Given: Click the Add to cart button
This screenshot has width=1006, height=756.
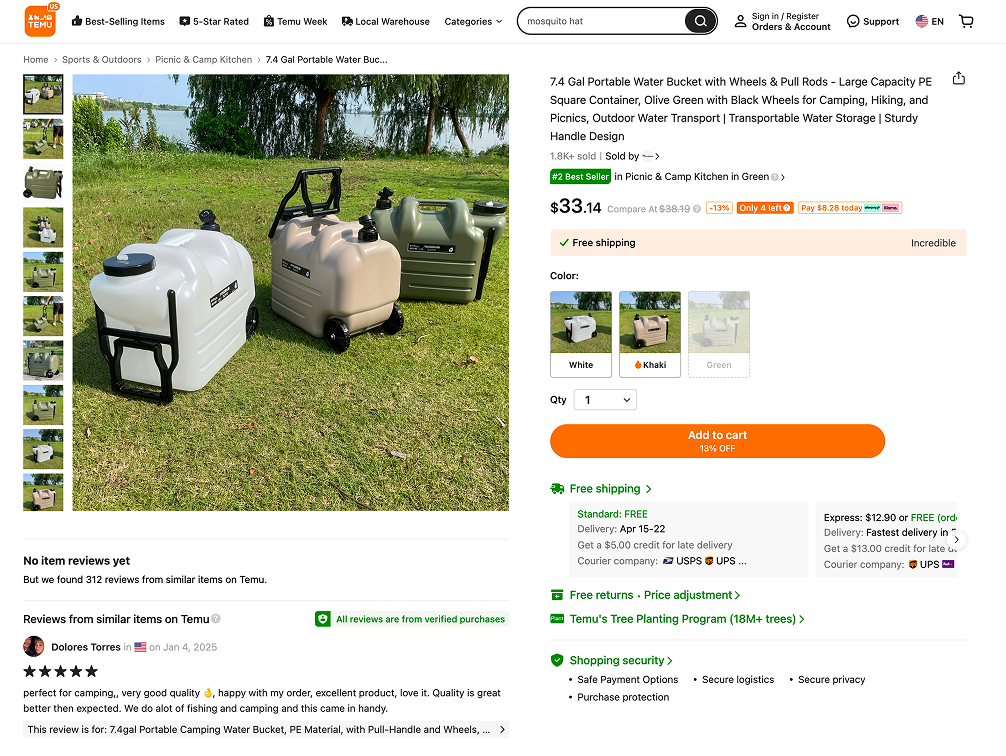Looking at the screenshot, I should pyautogui.click(x=717, y=441).
